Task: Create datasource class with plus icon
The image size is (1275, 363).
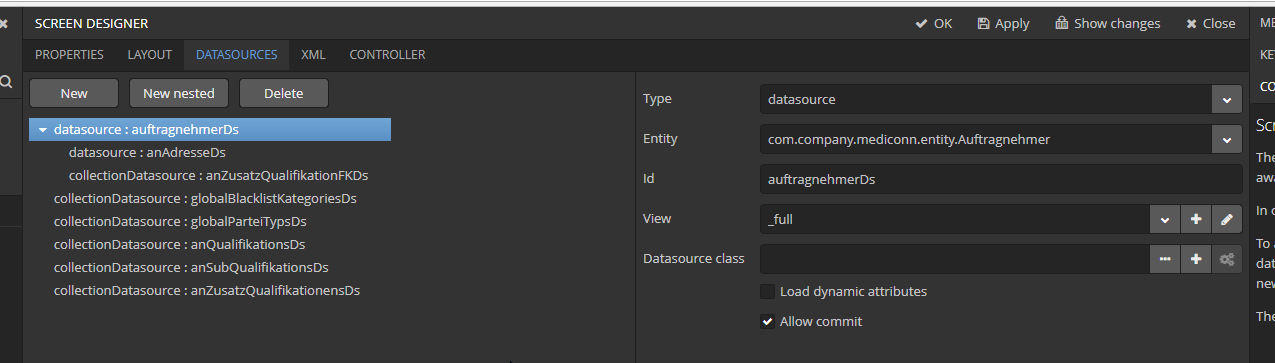Action: (1196, 259)
